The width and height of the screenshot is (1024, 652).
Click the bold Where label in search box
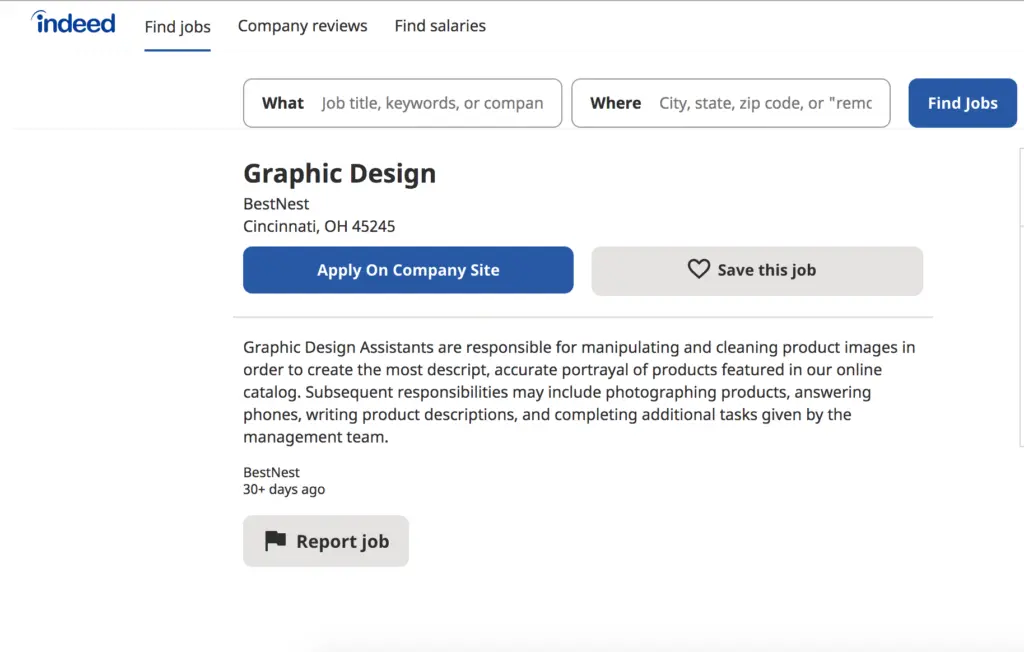pyautogui.click(x=615, y=103)
